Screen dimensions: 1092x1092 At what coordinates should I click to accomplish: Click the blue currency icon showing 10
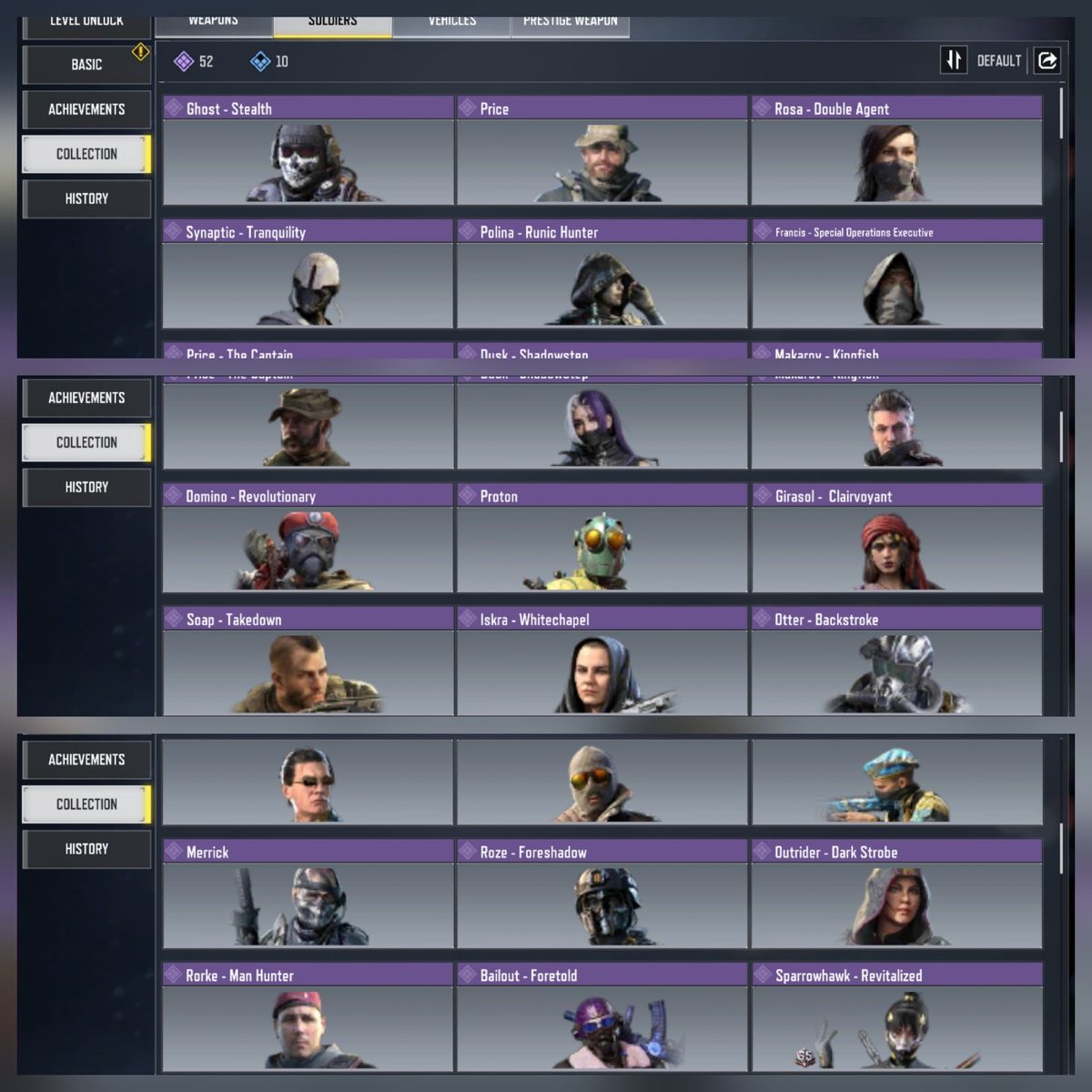[x=260, y=61]
